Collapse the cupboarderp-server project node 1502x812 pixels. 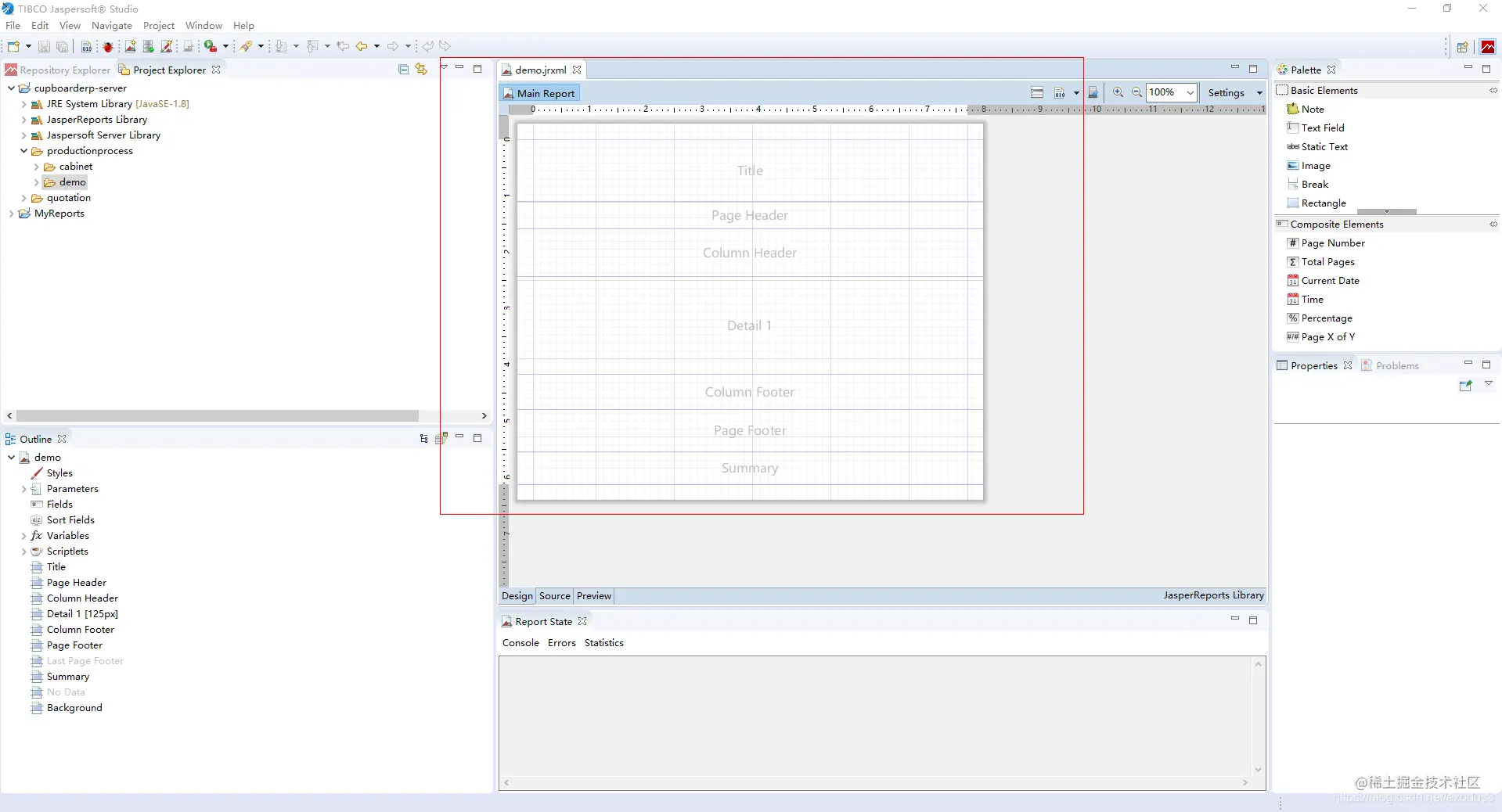click(x=11, y=88)
